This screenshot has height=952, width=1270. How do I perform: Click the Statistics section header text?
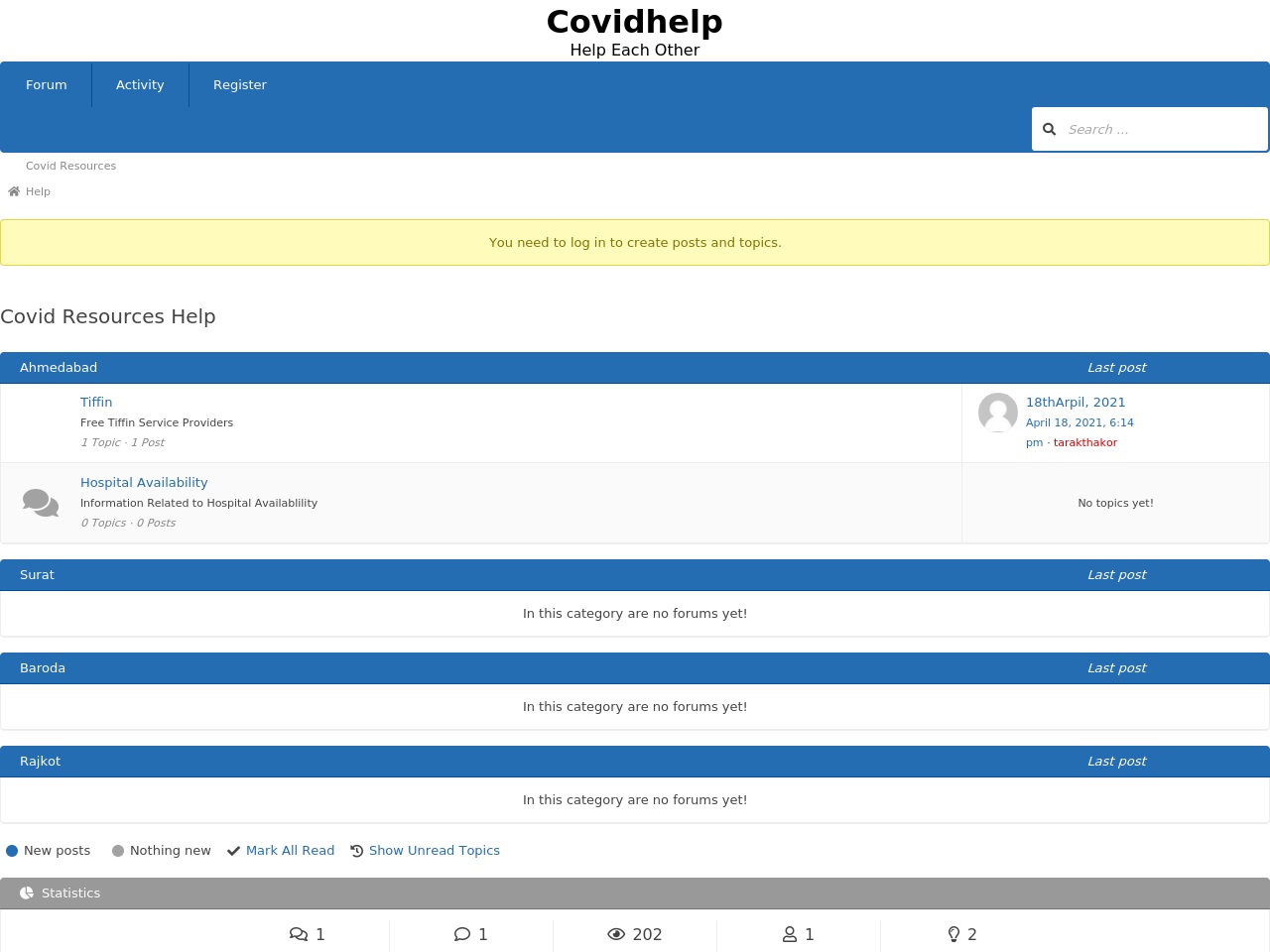tap(70, 892)
